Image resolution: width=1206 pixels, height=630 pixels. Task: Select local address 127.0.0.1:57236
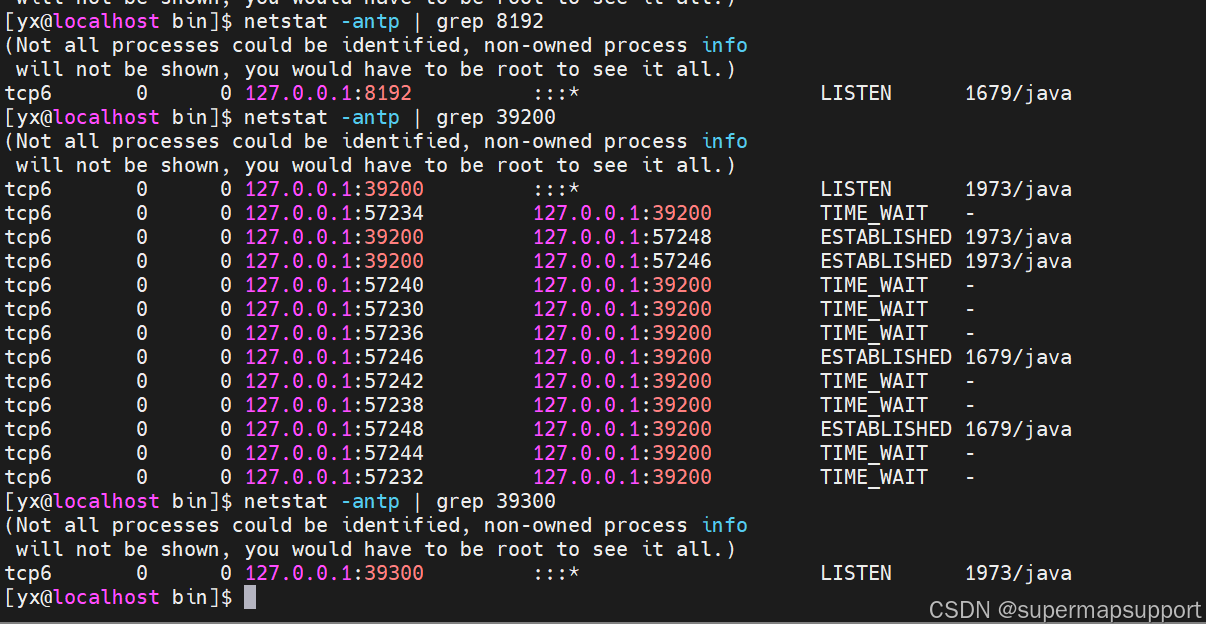click(x=334, y=333)
